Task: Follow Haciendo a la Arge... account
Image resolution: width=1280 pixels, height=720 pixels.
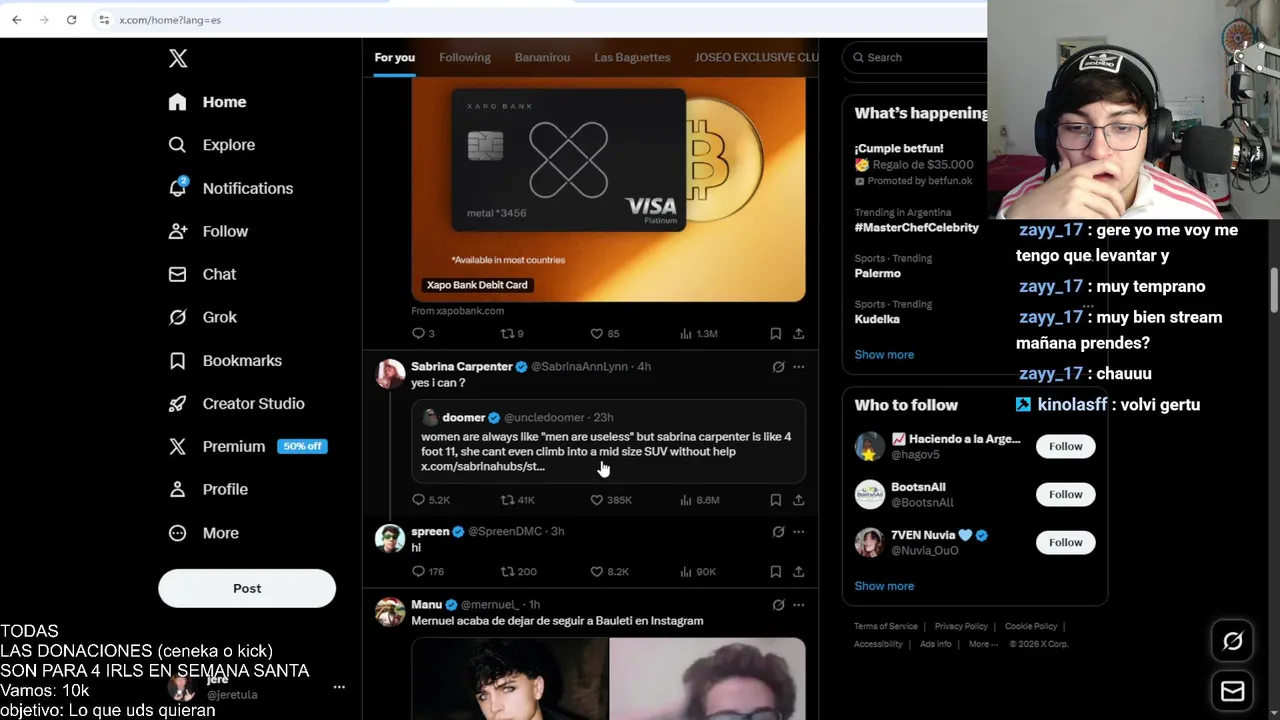Action: [x=1065, y=446]
